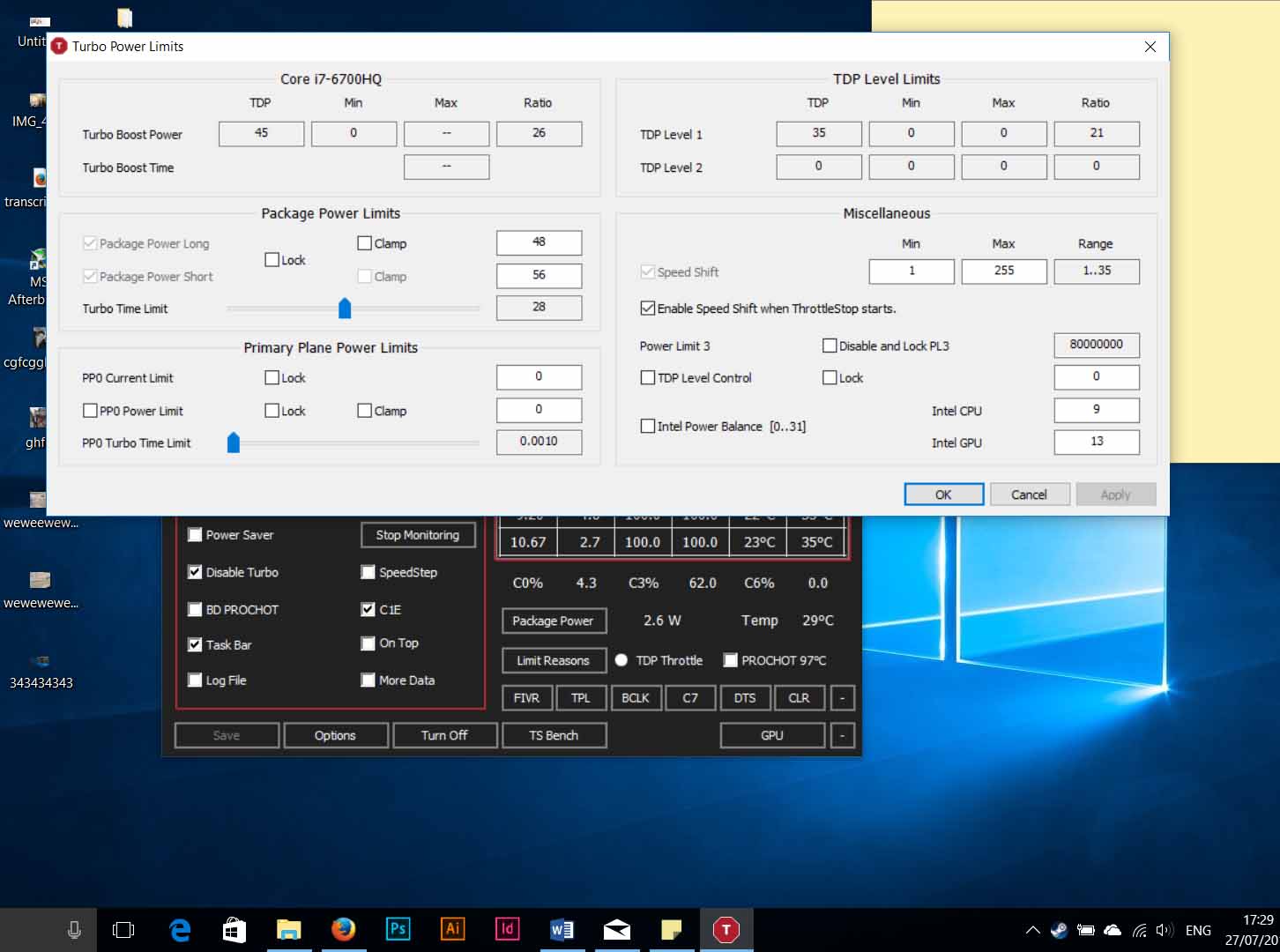
Task: Enable the Intel Power Balance checkbox
Action: [x=648, y=427]
